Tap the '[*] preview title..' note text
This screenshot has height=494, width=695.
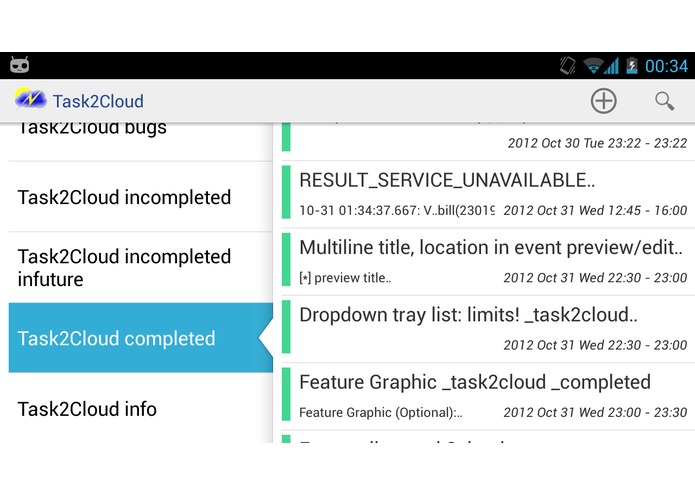pos(345,278)
